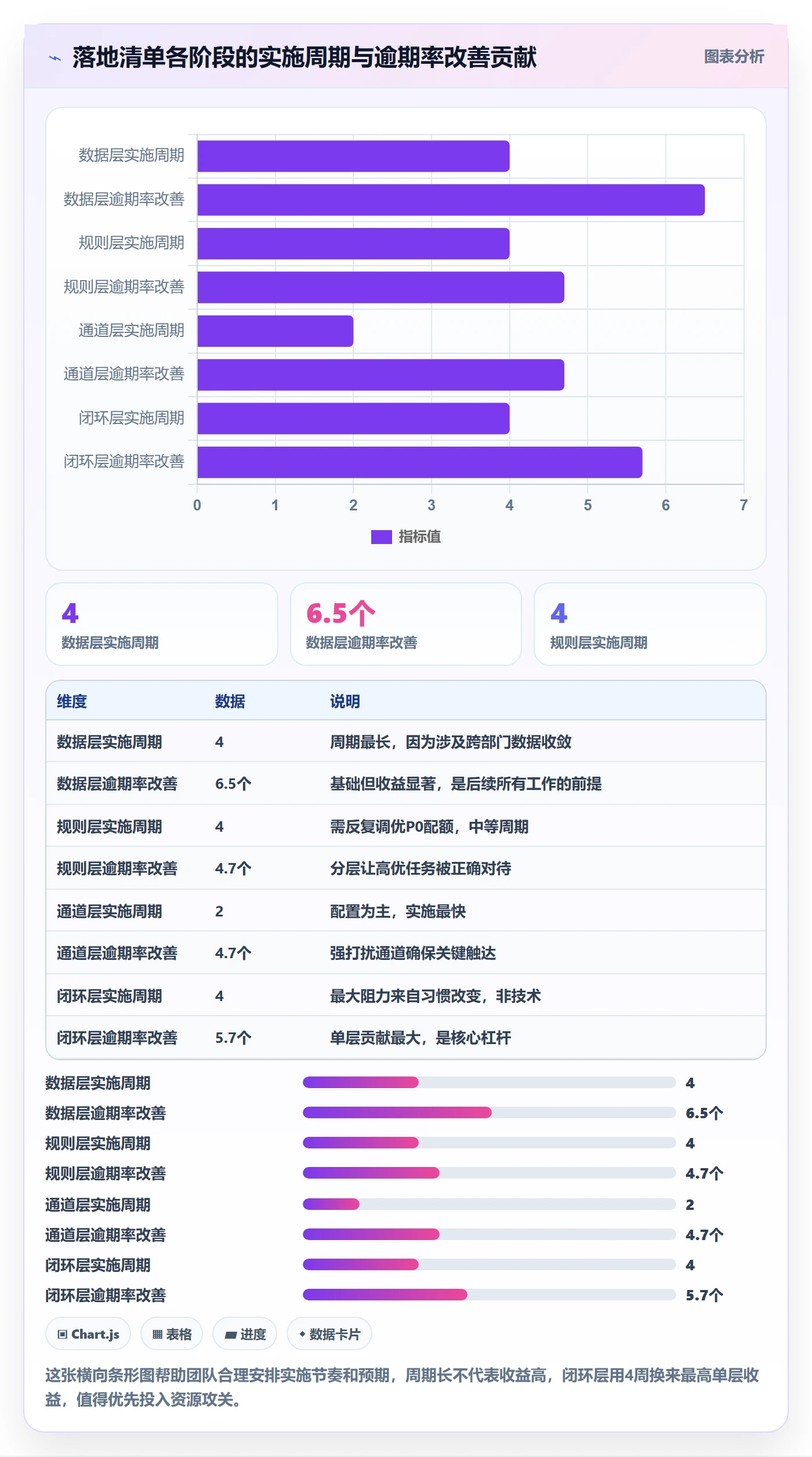The width and height of the screenshot is (812, 1457).
Task: Click the 表格 tag chip
Action: coord(172,1334)
